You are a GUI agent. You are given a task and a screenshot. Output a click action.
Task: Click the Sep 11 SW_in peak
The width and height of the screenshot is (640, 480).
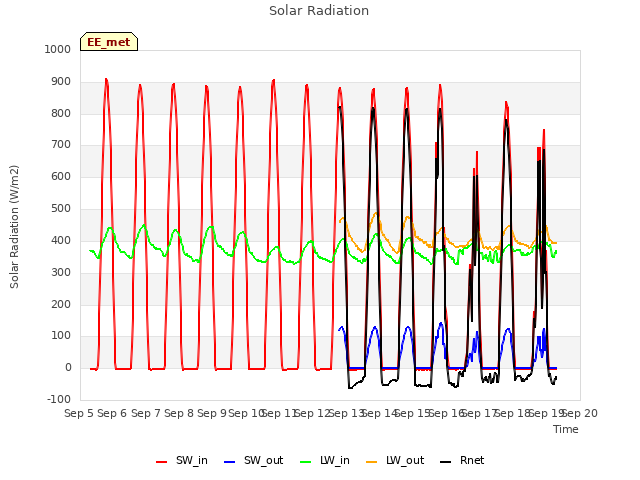click(x=273, y=80)
